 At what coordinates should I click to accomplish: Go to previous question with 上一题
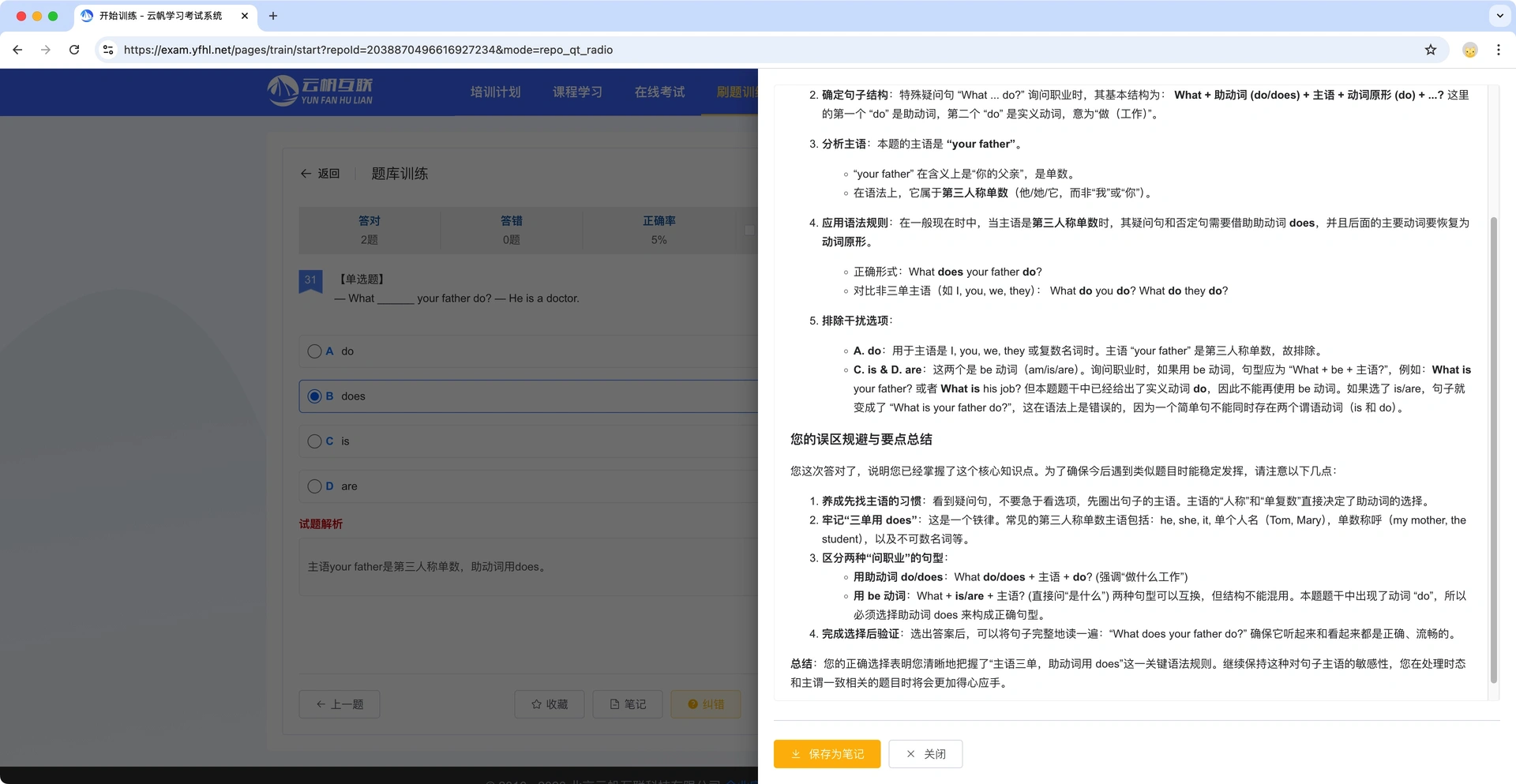pos(340,704)
